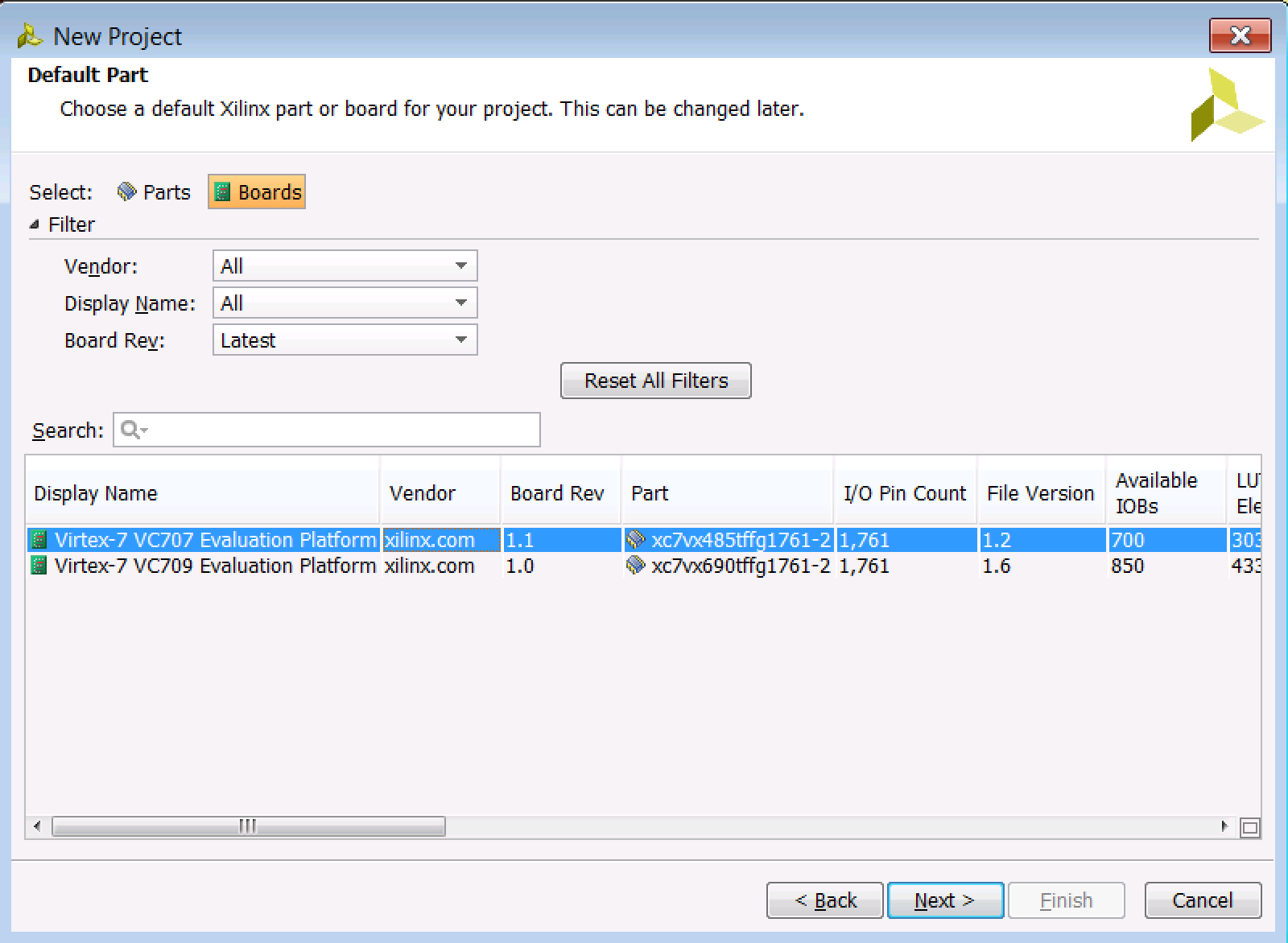Click Reset All Filters button
This screenshot has width=1288, height=943.
[x=656, y=381]
